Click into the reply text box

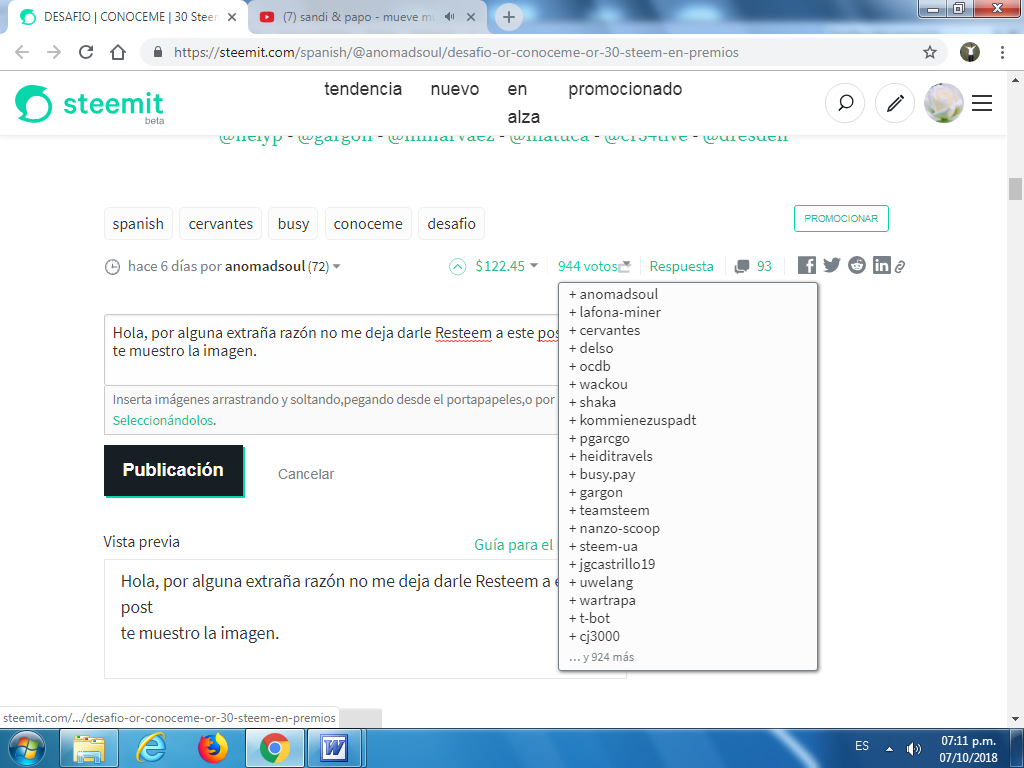click(x=332, y=350)
